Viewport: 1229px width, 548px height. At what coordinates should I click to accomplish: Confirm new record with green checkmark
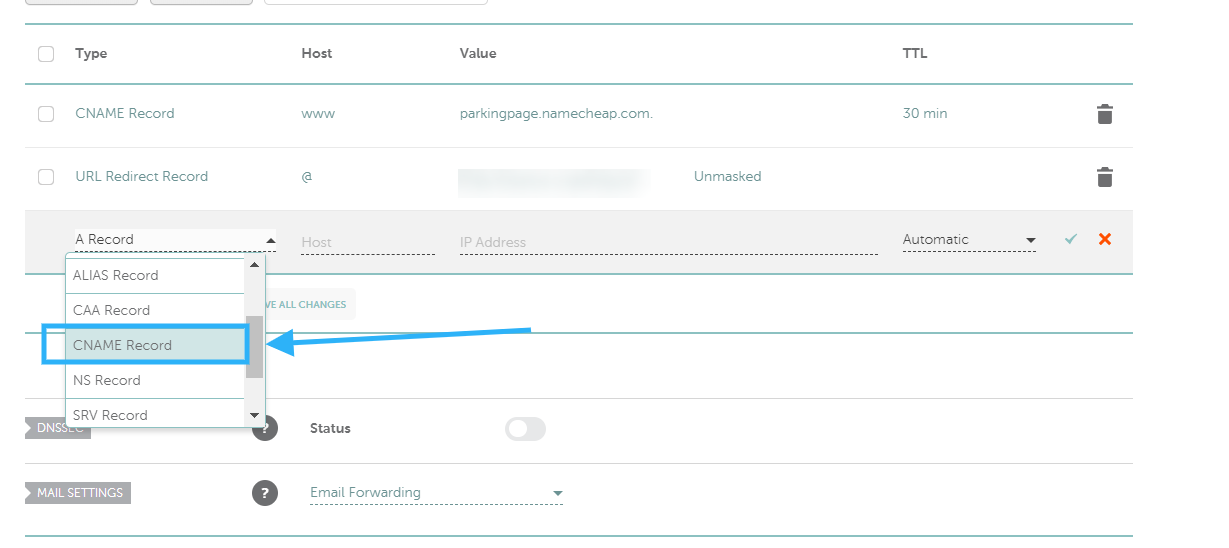pyautogui.click(x=1071, y=239)
